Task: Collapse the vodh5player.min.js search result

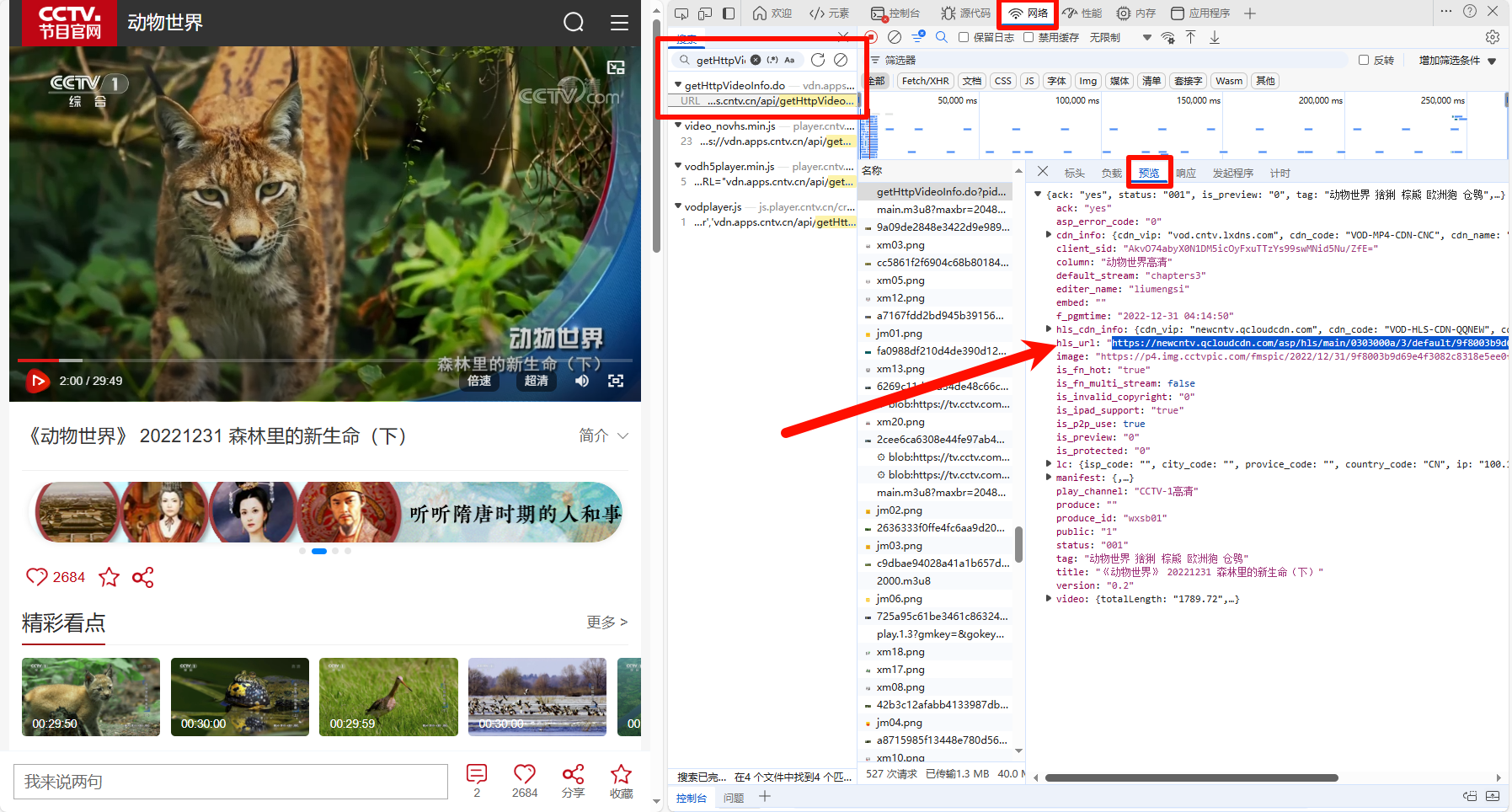Action: 678,166
